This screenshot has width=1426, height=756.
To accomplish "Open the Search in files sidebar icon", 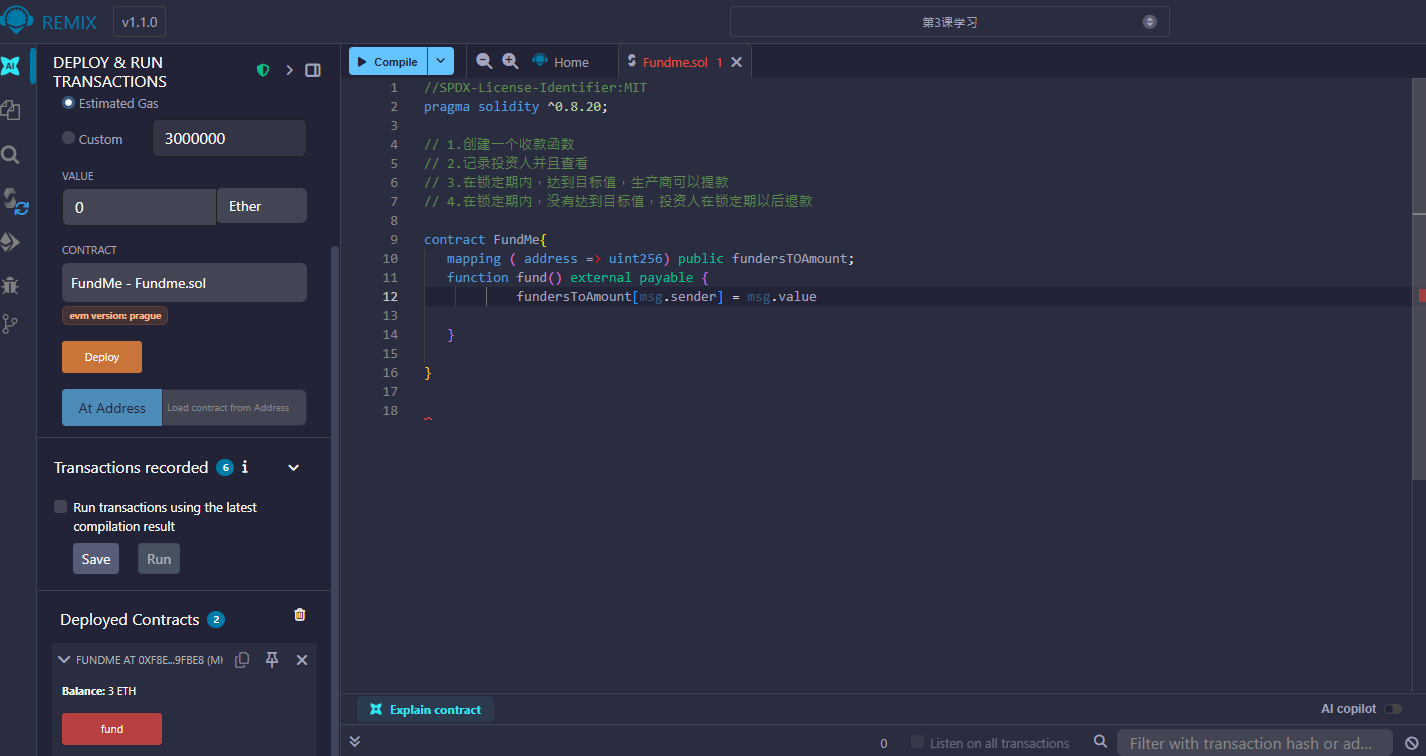I will 11,155.
